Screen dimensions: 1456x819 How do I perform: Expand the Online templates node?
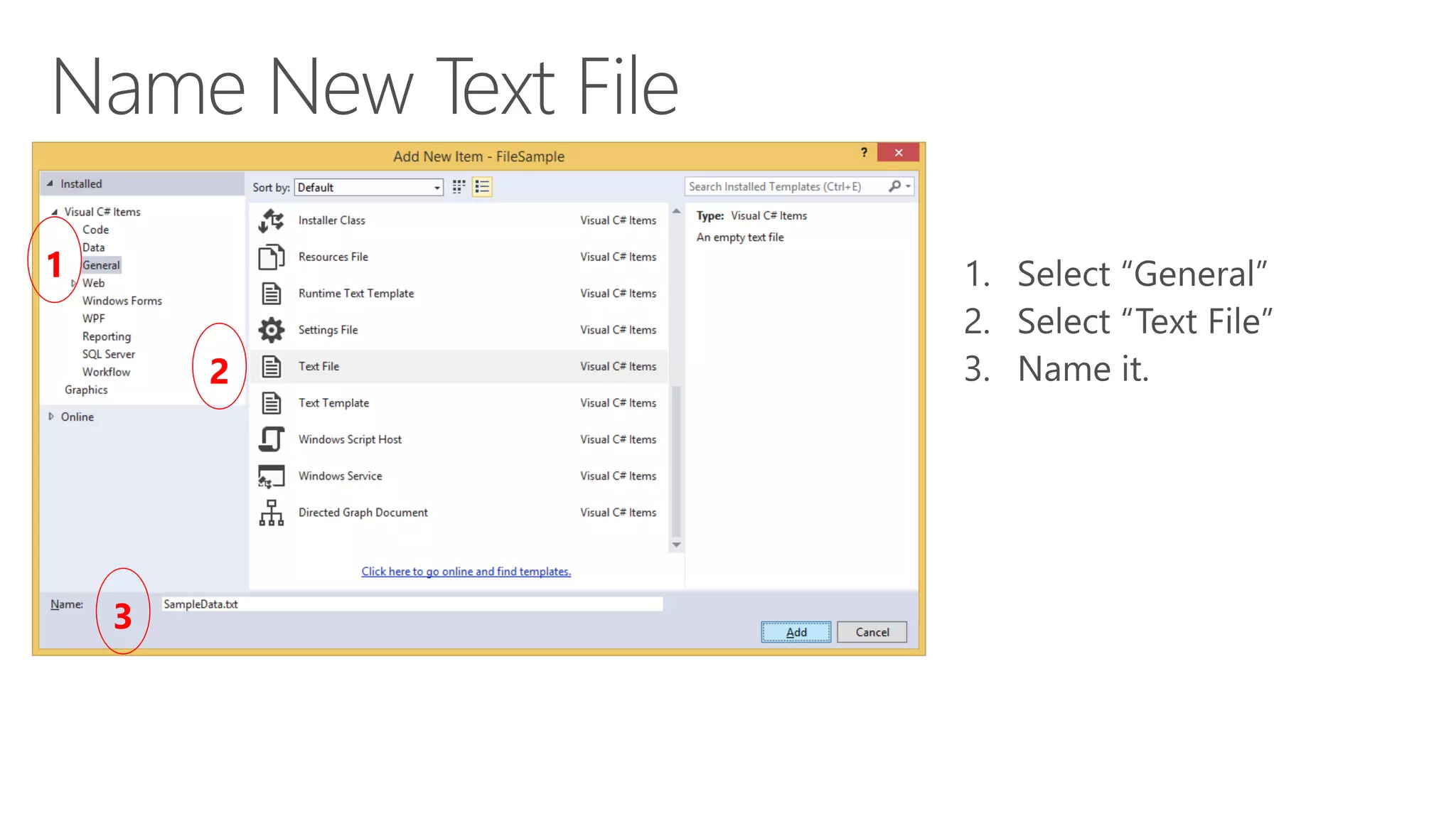pos(51,417)
